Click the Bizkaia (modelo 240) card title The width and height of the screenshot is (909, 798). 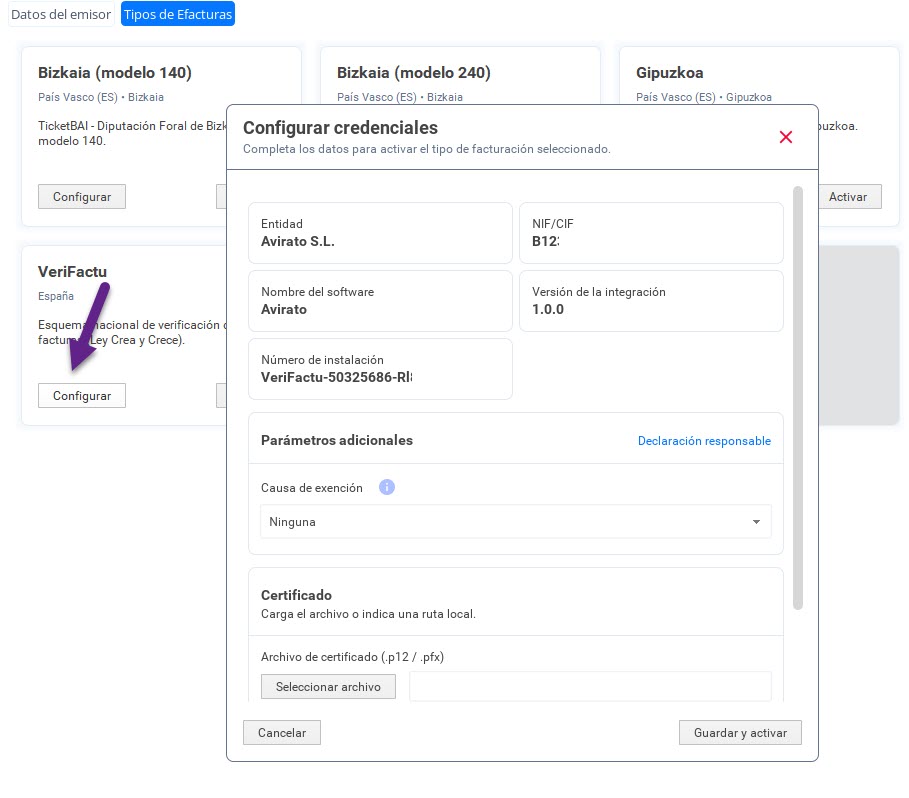coord(414,73)
